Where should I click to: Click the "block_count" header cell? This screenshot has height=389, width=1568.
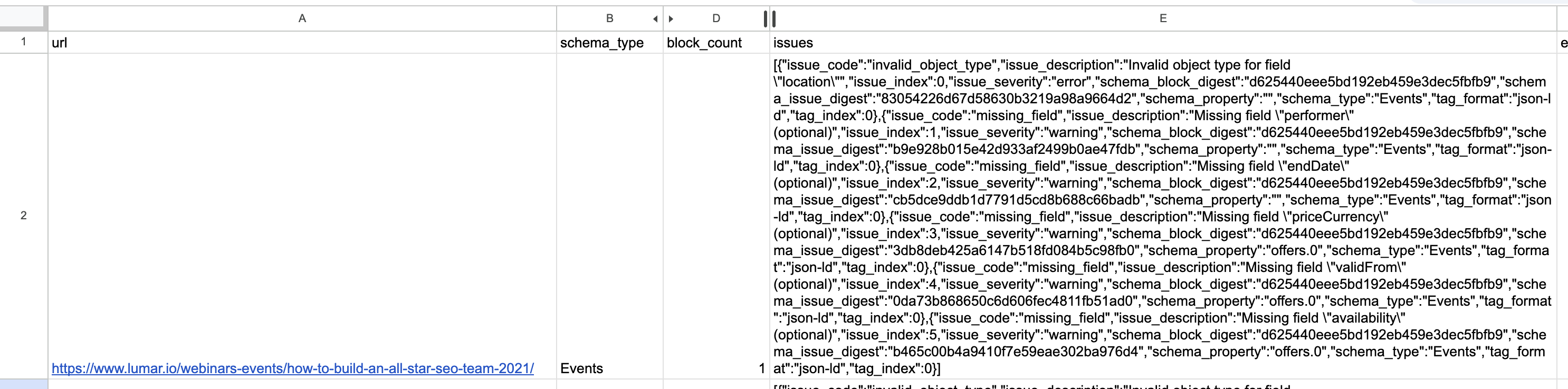point(716,43)
